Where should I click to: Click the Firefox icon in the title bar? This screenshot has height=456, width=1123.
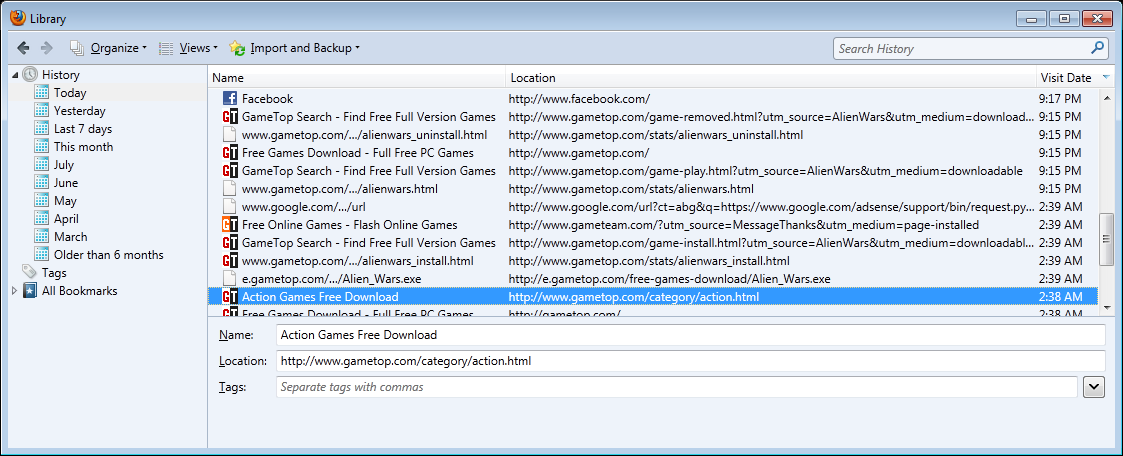pos(18,17)
